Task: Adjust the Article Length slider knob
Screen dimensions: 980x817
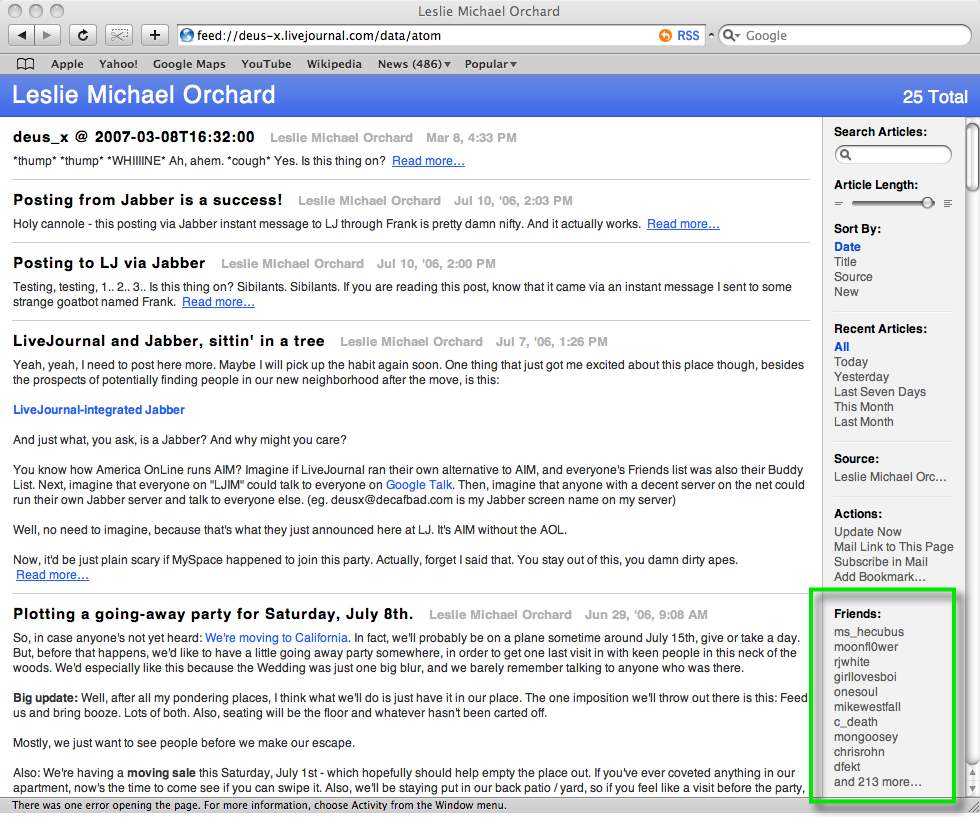Action: click(x=928, y=203)
